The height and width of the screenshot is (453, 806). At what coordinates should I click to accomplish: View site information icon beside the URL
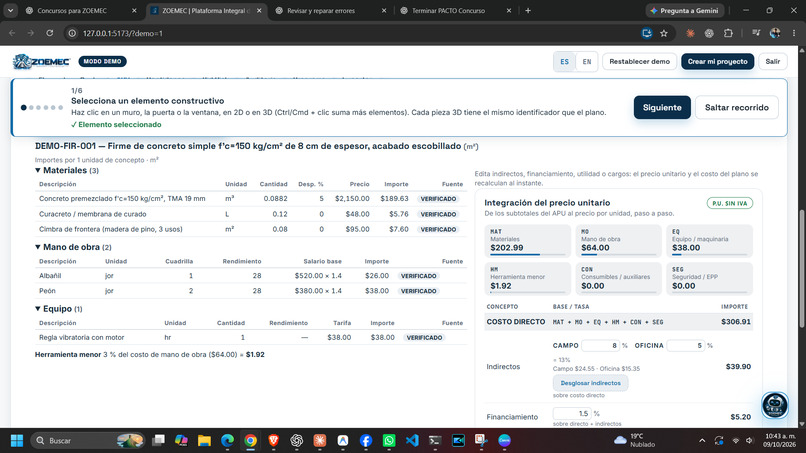click(72, 33)
